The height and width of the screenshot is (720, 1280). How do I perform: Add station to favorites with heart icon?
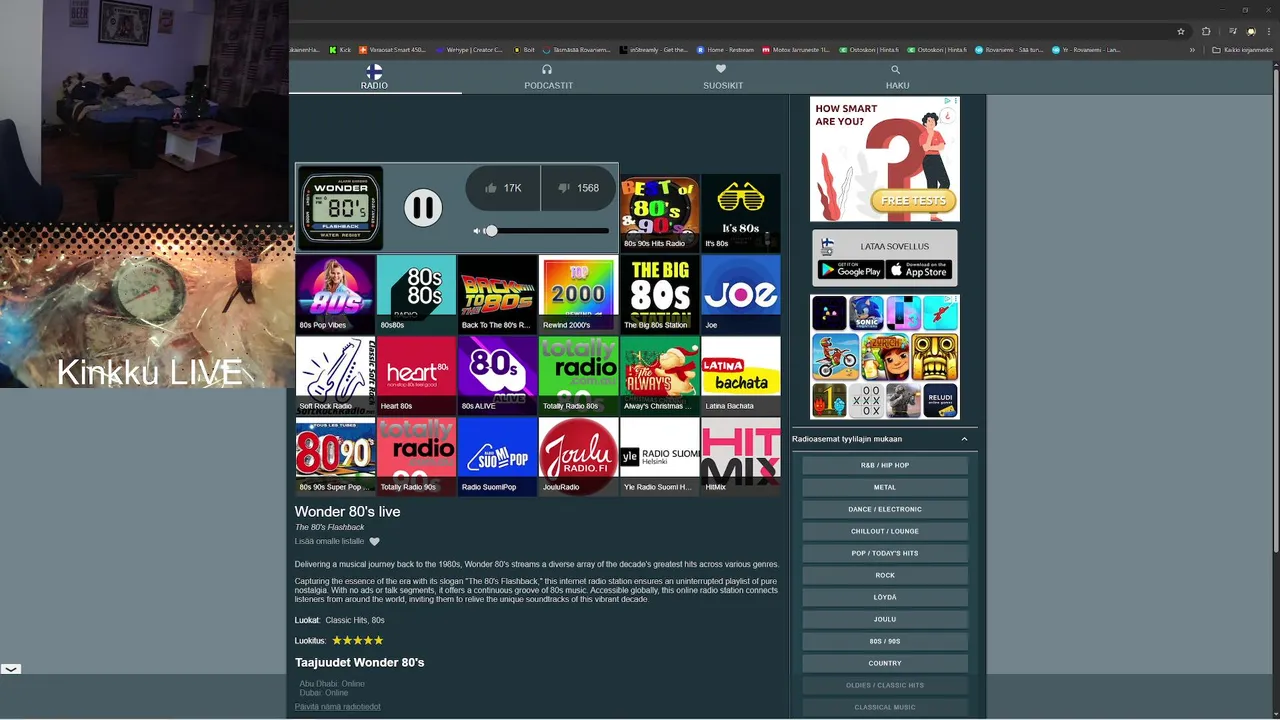[x=375, y=542]
